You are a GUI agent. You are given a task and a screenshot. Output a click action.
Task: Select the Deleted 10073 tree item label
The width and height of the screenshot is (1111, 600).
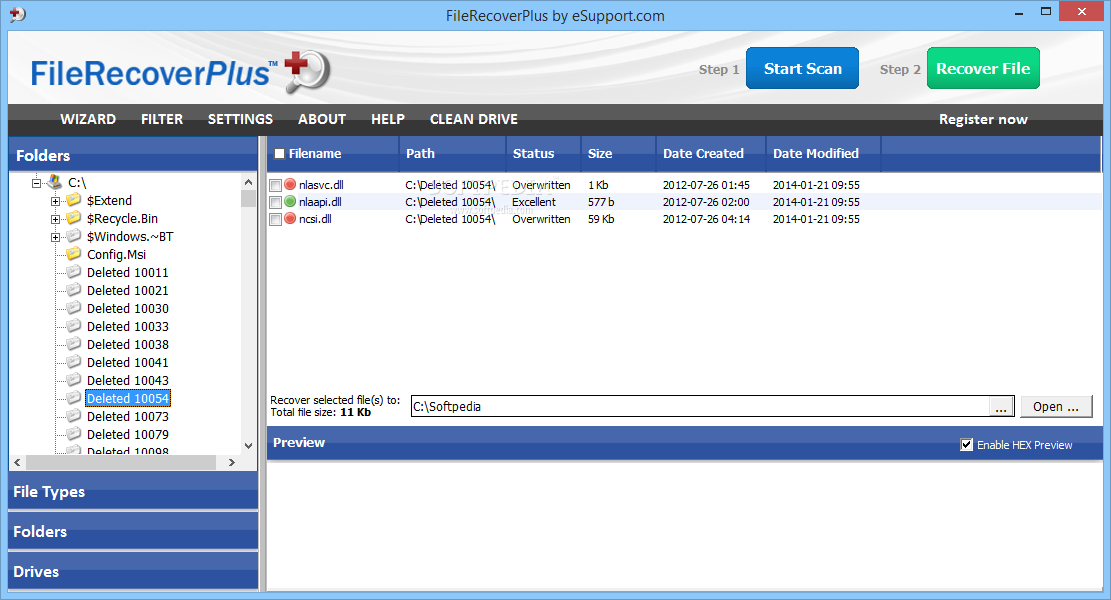pos(128,417)
